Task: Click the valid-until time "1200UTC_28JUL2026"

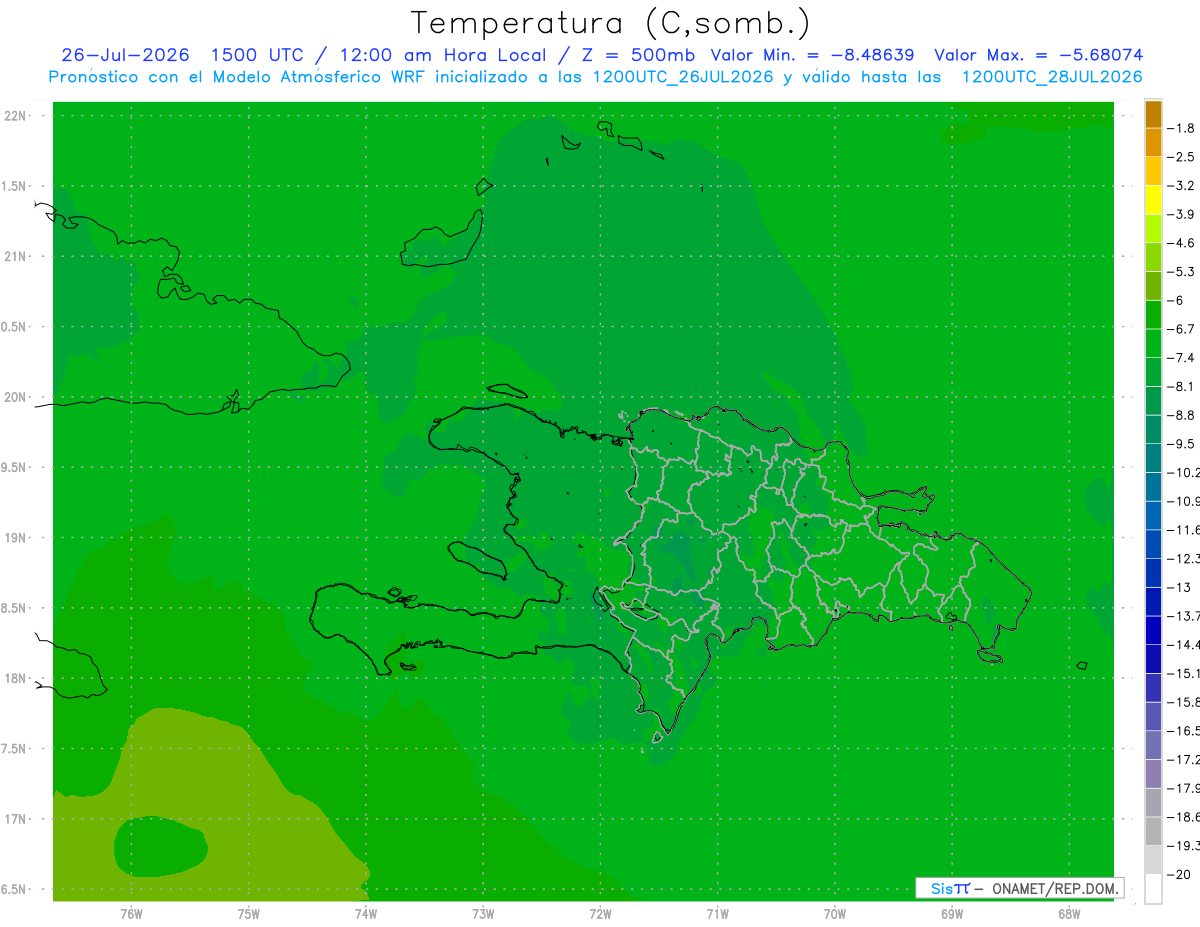Action: (x=1053, y=77)
